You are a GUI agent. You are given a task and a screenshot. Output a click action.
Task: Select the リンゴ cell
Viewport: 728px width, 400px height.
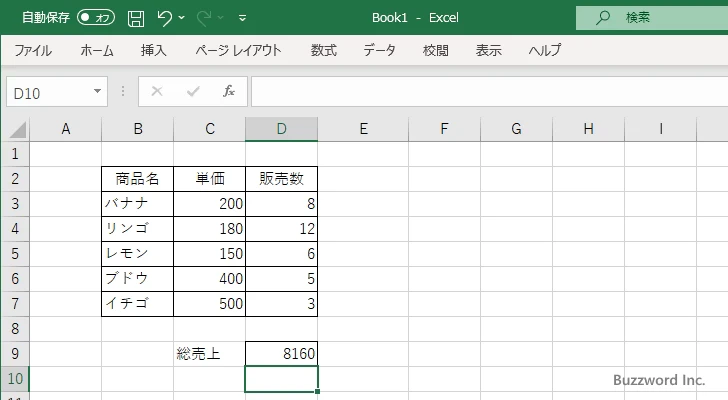(137, 229)
